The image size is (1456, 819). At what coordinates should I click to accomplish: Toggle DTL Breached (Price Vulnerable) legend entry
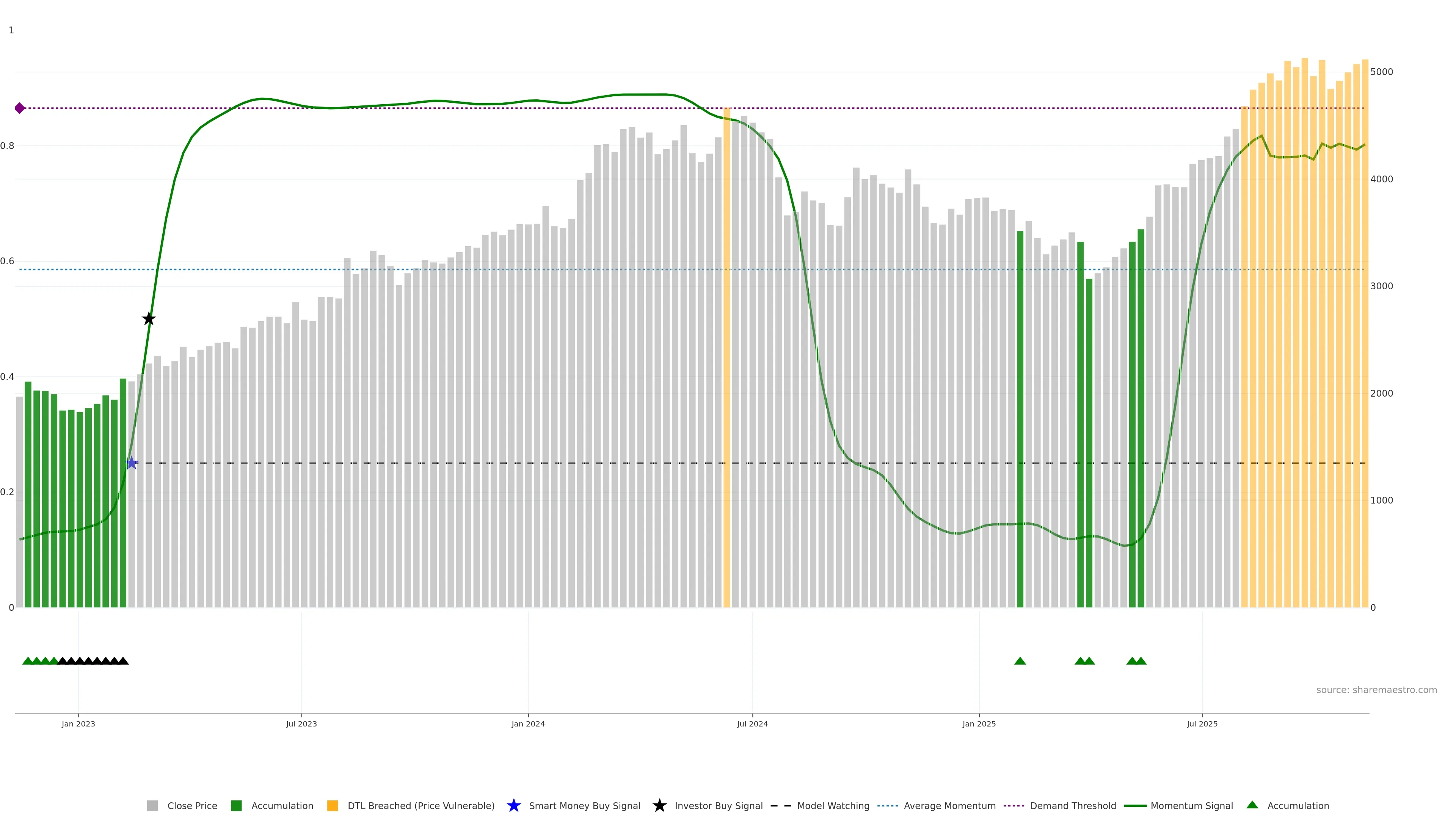click(420, 805)
